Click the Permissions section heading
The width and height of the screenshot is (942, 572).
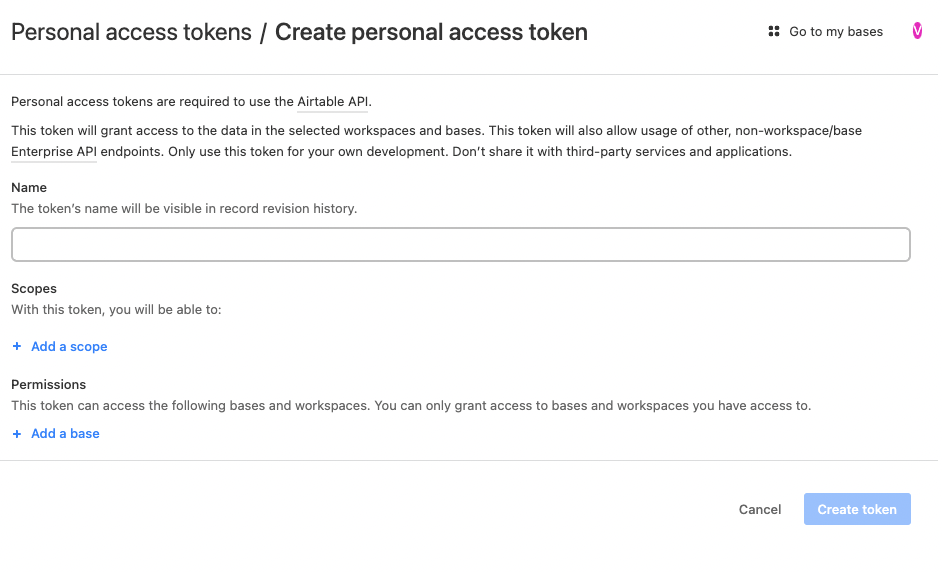point(48,385)
